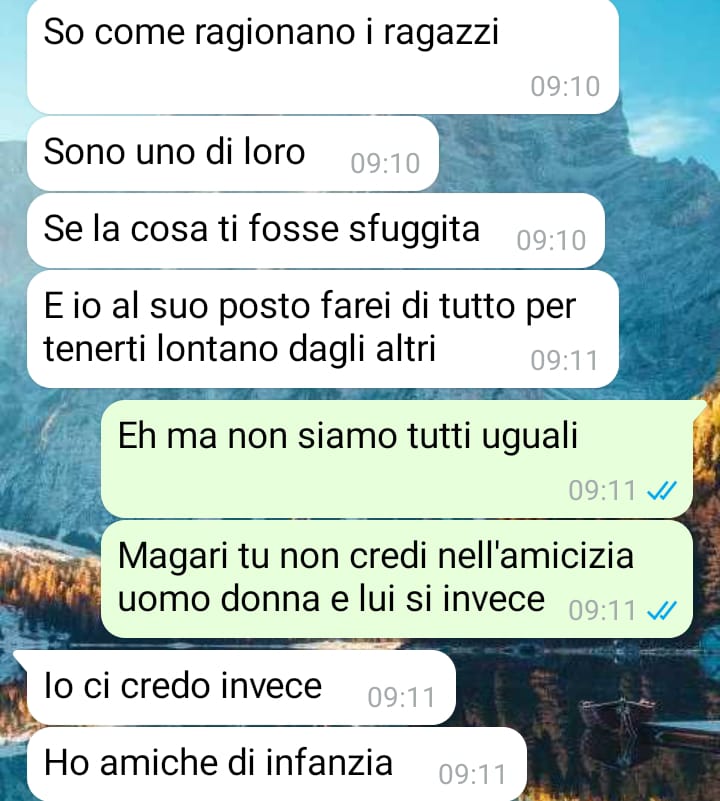Image resolution: width=720 pixels, height=801 pixels.
Task: Select the 'E io al suo posto farei' message
Action: (x=323, y=329)
